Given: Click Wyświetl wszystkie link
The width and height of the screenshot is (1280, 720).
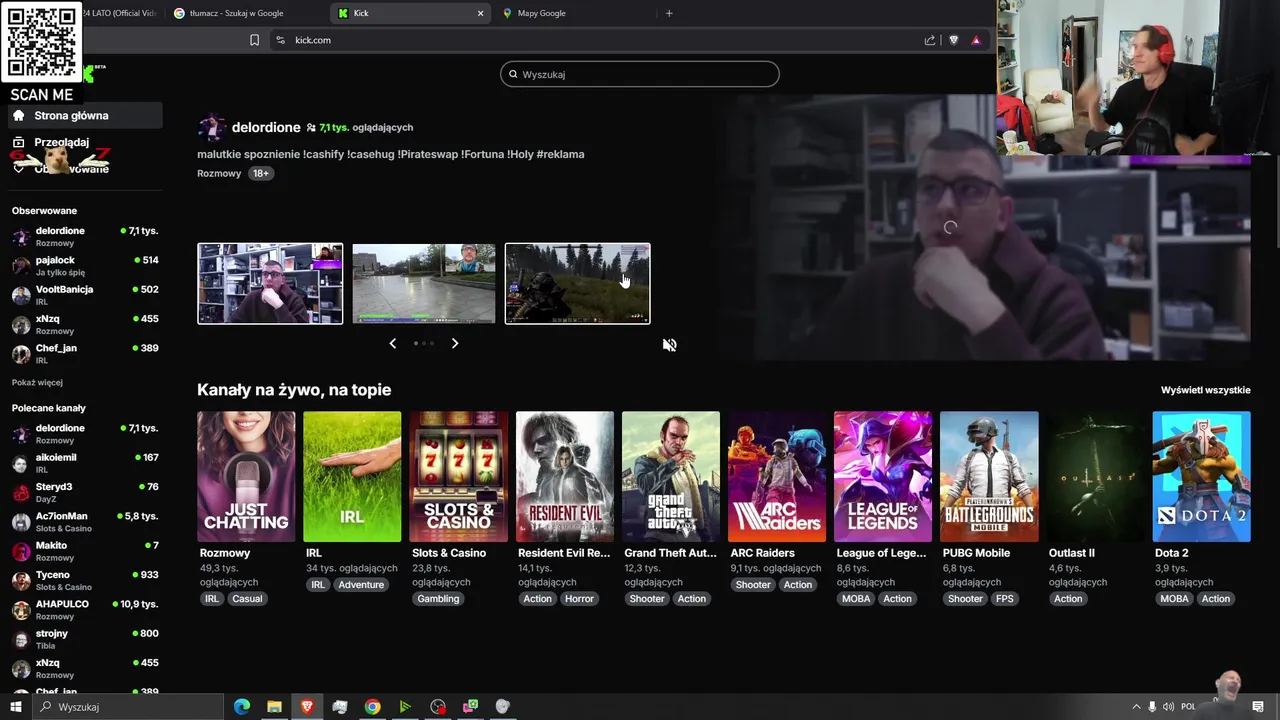Looking at the screenshot, I should [x=1205, y=390].
